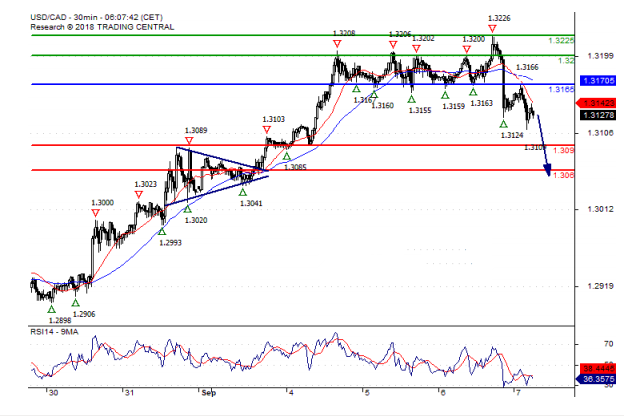Click the red triangle below 1.3000 label

coord(95,213)
